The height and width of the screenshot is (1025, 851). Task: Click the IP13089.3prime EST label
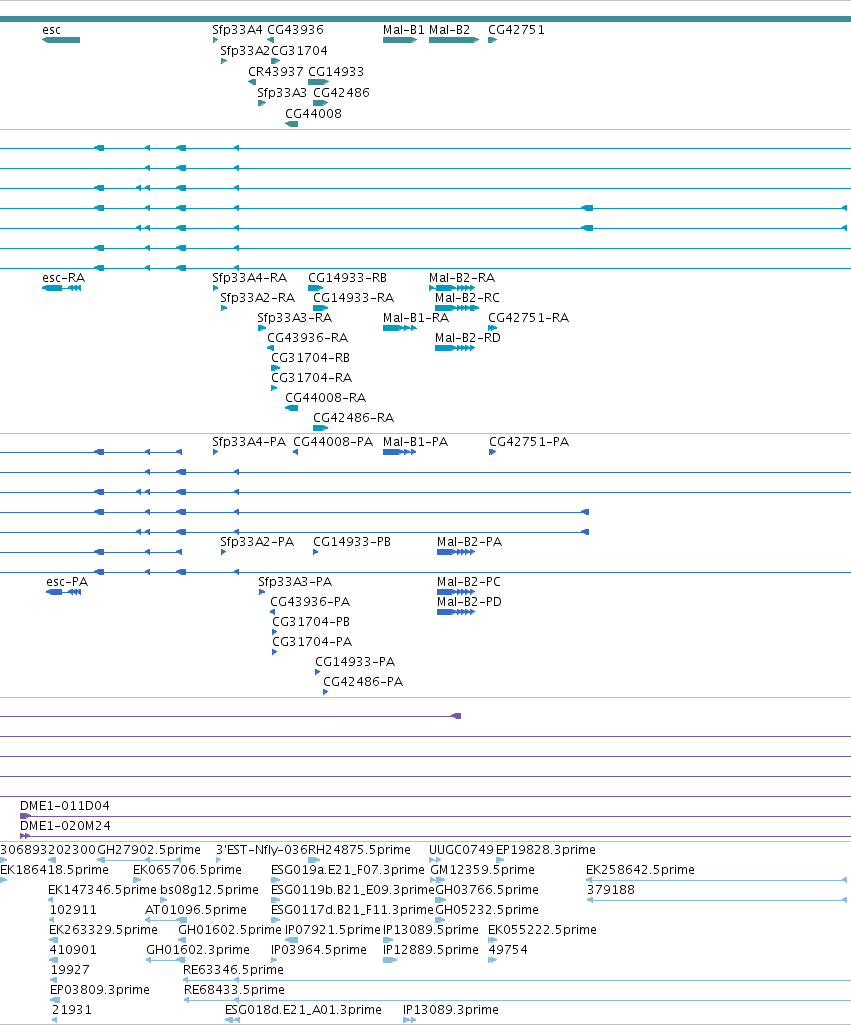[451, 1009]
